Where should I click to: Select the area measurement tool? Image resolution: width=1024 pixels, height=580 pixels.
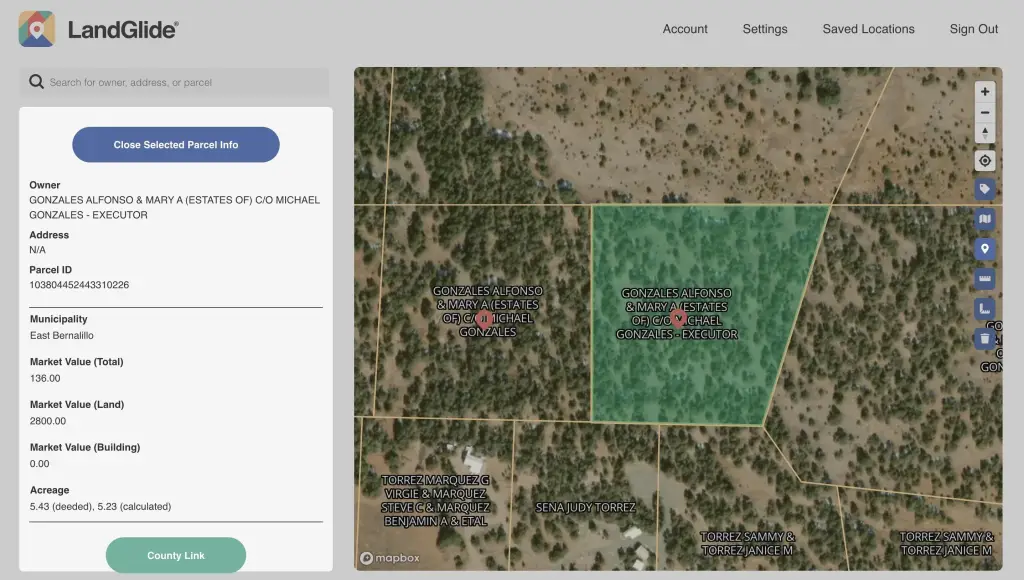pyautogui.click(x=985, y=309)
